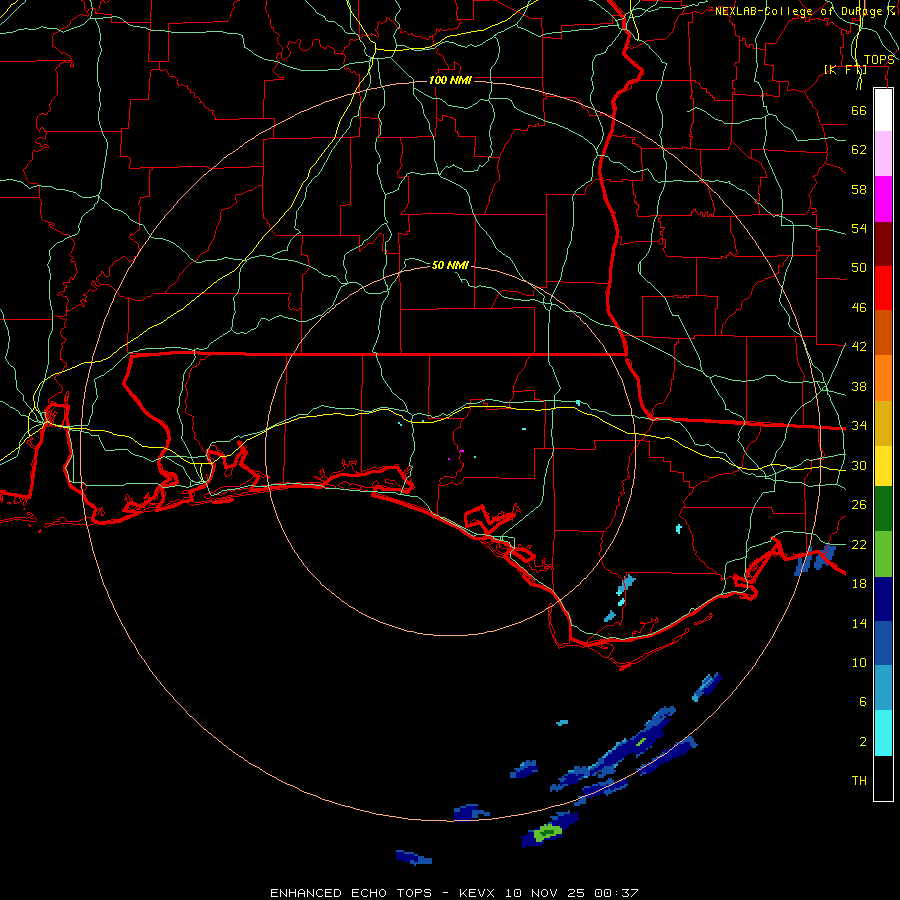Click the white 66+ legend swatch
Image resolution: width=900 pixels, height=900 pixels.
pyautogui.click(x=883, y=110)
